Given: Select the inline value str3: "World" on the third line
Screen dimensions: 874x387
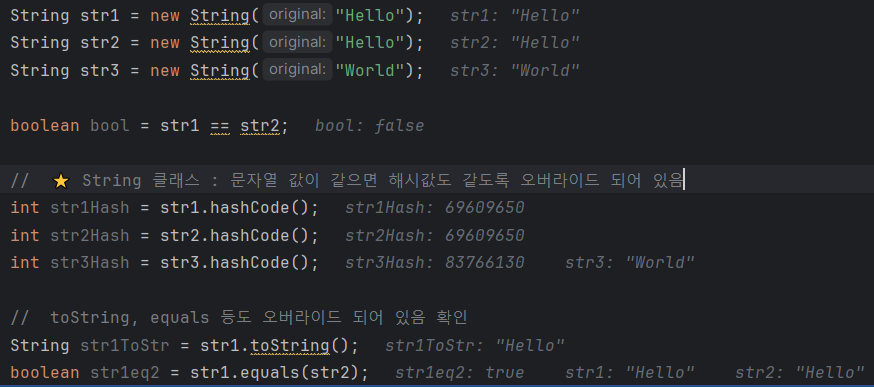Looking at the screenshot, I should pos(515,70).
